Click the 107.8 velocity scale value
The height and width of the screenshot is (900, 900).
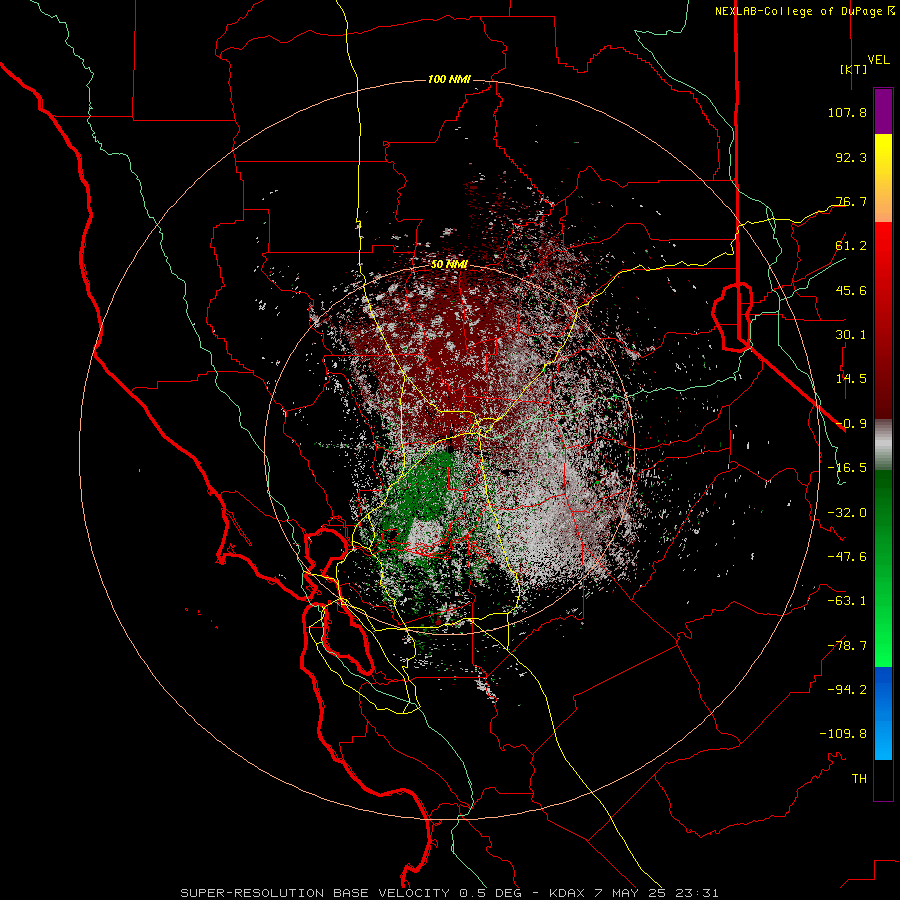click(847, 112)
